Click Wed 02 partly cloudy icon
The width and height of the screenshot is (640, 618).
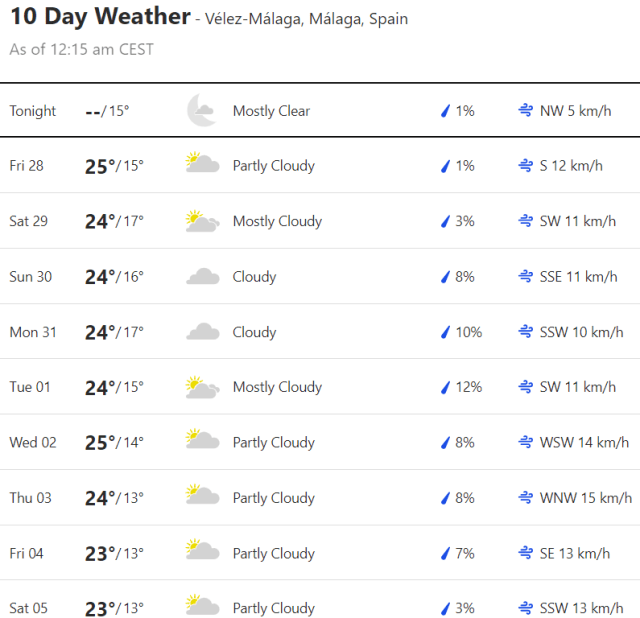(202, 442)
